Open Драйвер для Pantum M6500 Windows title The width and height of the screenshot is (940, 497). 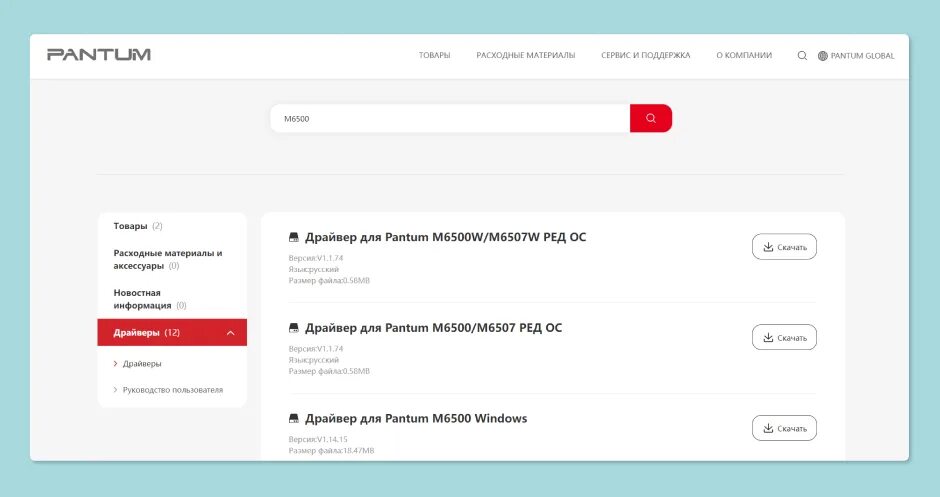(416, 418)
